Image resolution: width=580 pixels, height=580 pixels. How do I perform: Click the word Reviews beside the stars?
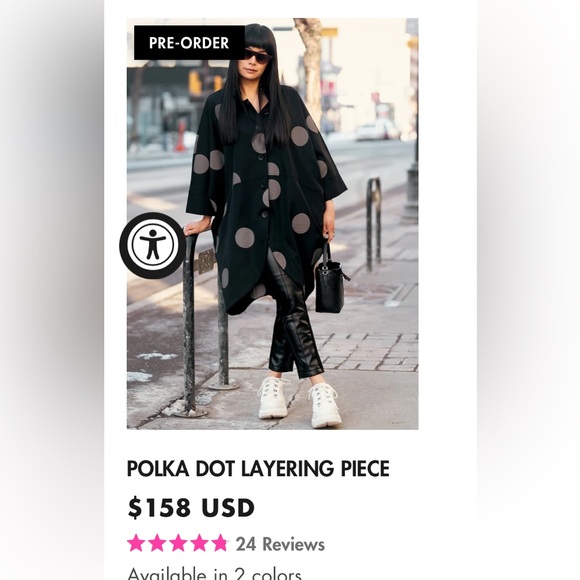click(294, 544)
